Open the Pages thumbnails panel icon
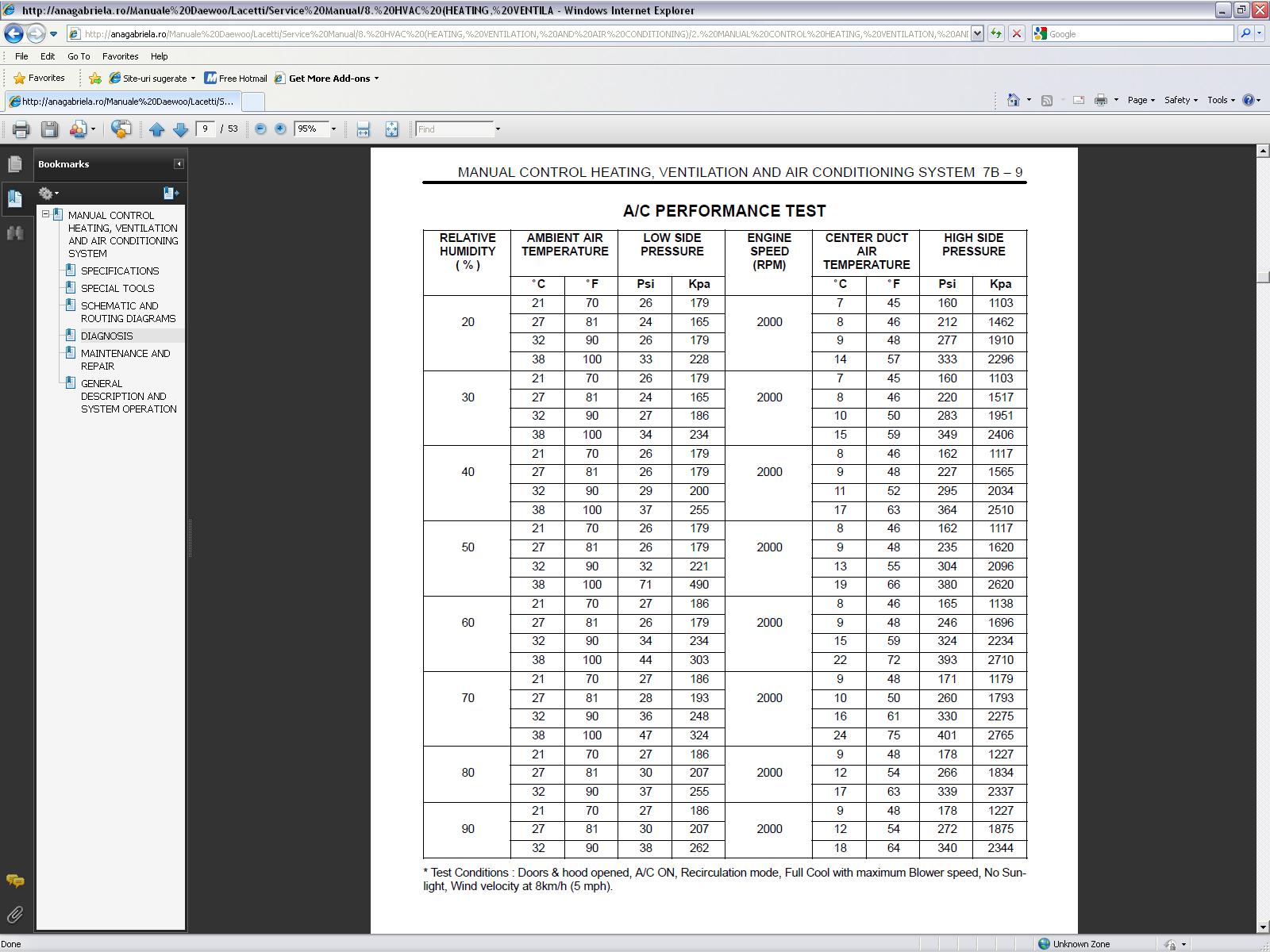Viewport: 1270px width, 952px height. (14, 164)
